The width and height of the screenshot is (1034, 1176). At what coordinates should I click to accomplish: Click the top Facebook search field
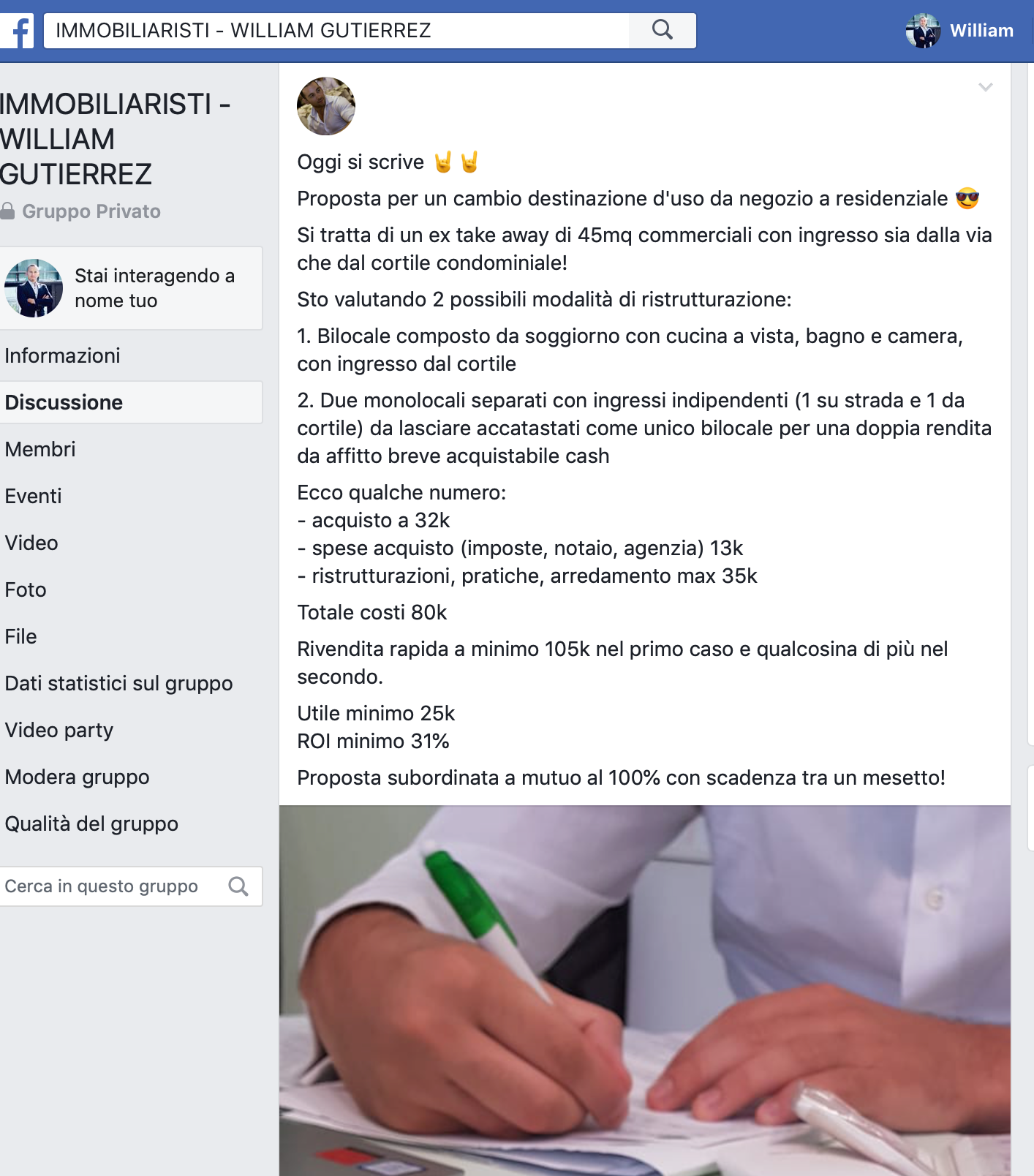(x=336, y=31)
